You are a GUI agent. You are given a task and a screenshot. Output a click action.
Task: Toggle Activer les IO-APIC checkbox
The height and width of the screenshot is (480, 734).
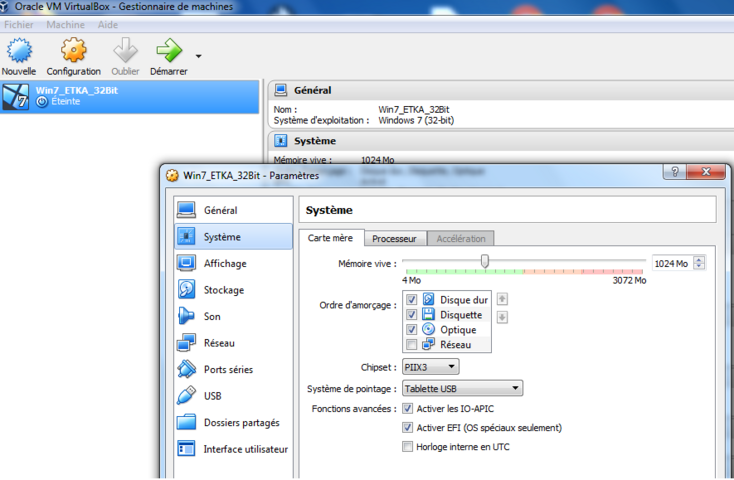click(408, 408)
